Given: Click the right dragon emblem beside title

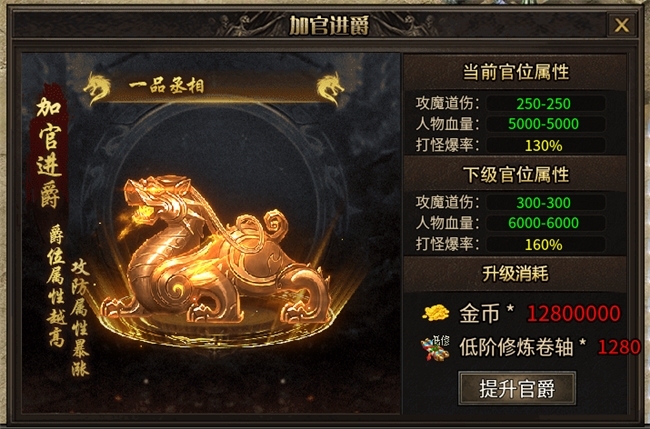Looking at the screenshot, I should [x=330, y=88].
